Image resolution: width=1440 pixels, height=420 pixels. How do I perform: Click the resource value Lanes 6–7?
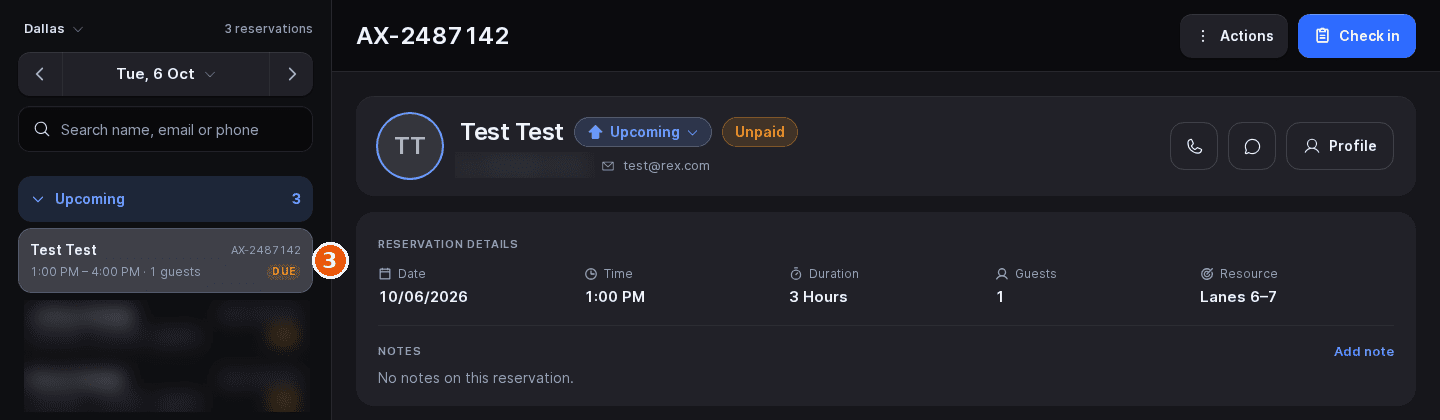click(x=1238, y=297)
